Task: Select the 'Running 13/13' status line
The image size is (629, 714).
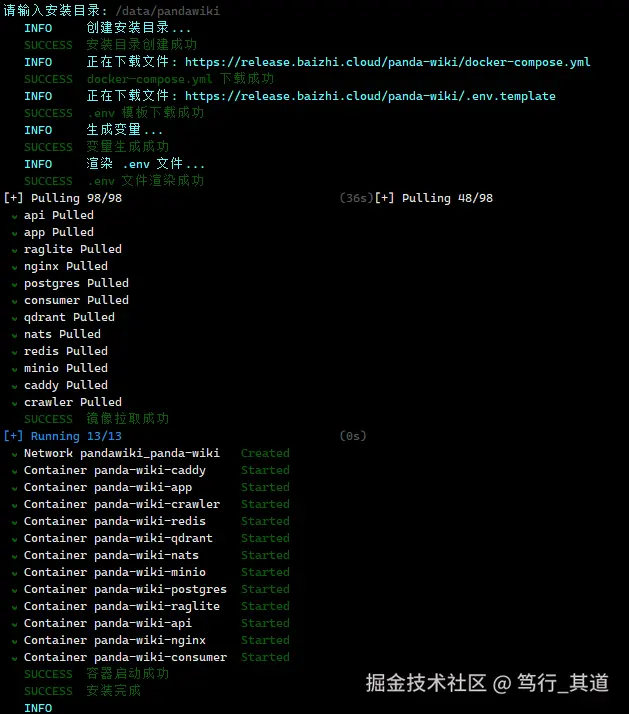Action: point(63,436)
